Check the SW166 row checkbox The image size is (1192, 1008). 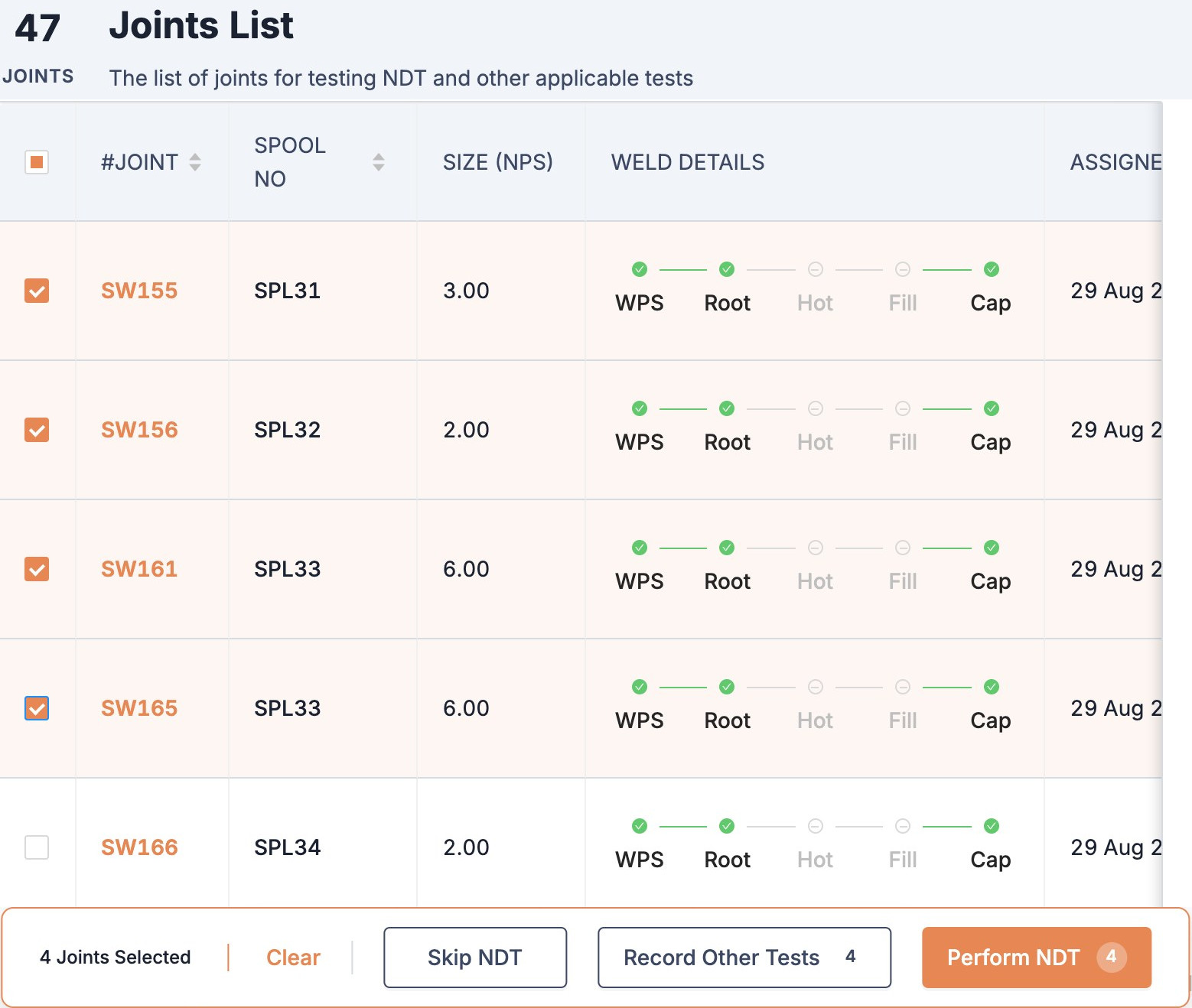tap(37, 847)
